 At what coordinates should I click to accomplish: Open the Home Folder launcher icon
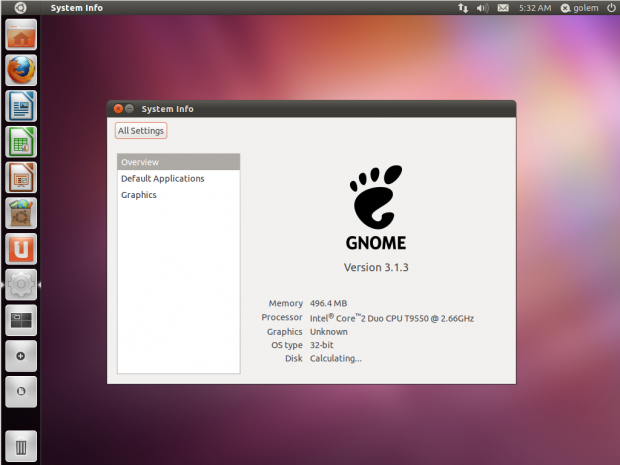point(21,35)
